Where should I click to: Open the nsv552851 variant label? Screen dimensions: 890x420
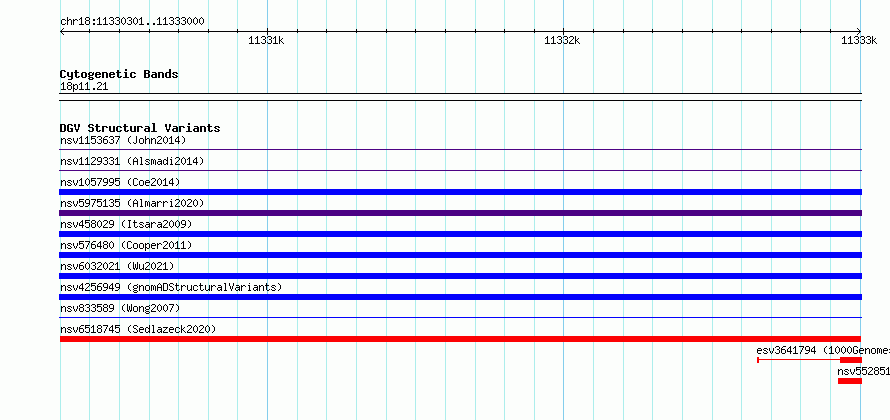click(x=864, y=371)
